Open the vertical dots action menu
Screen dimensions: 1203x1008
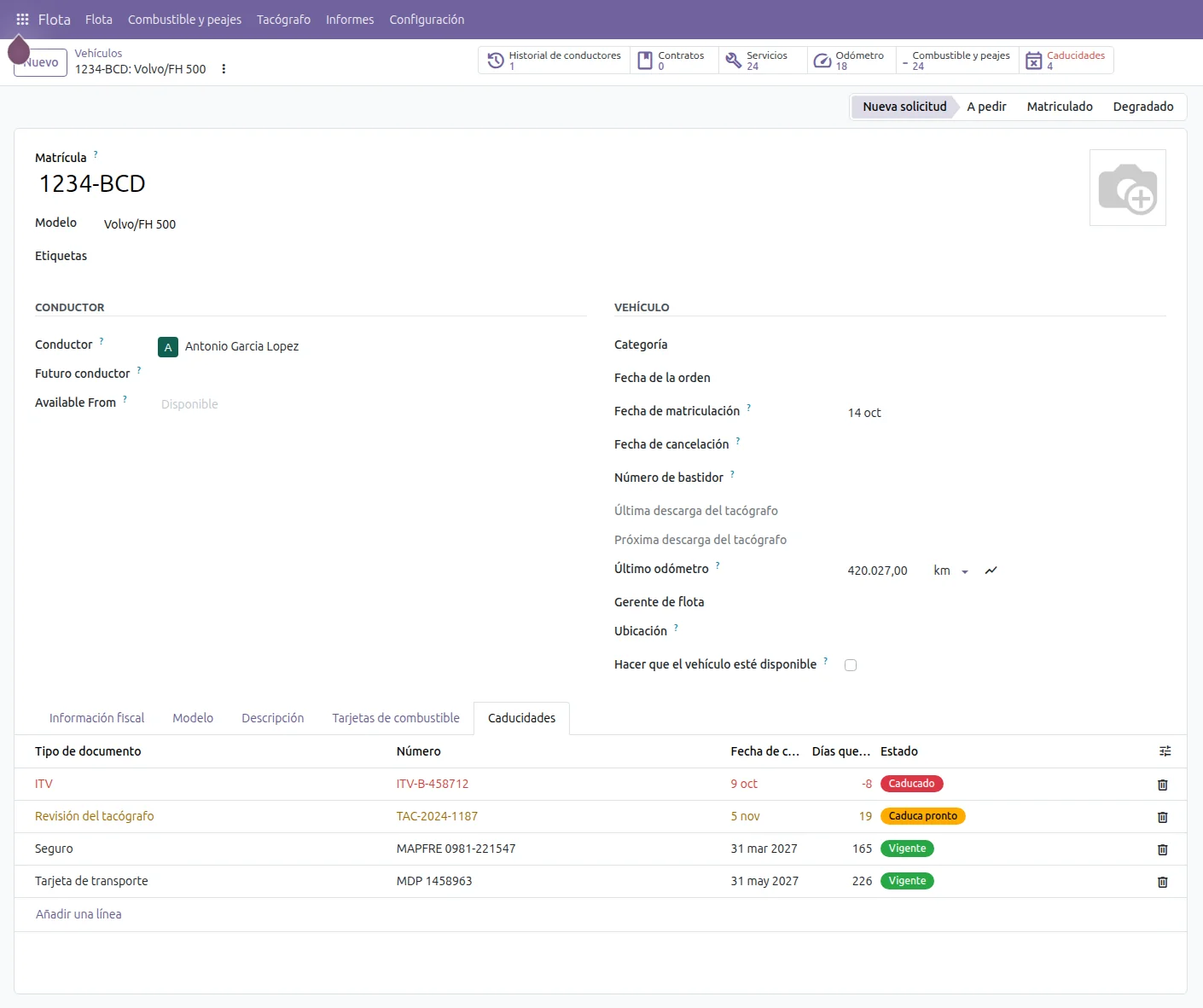pos(224,69)
